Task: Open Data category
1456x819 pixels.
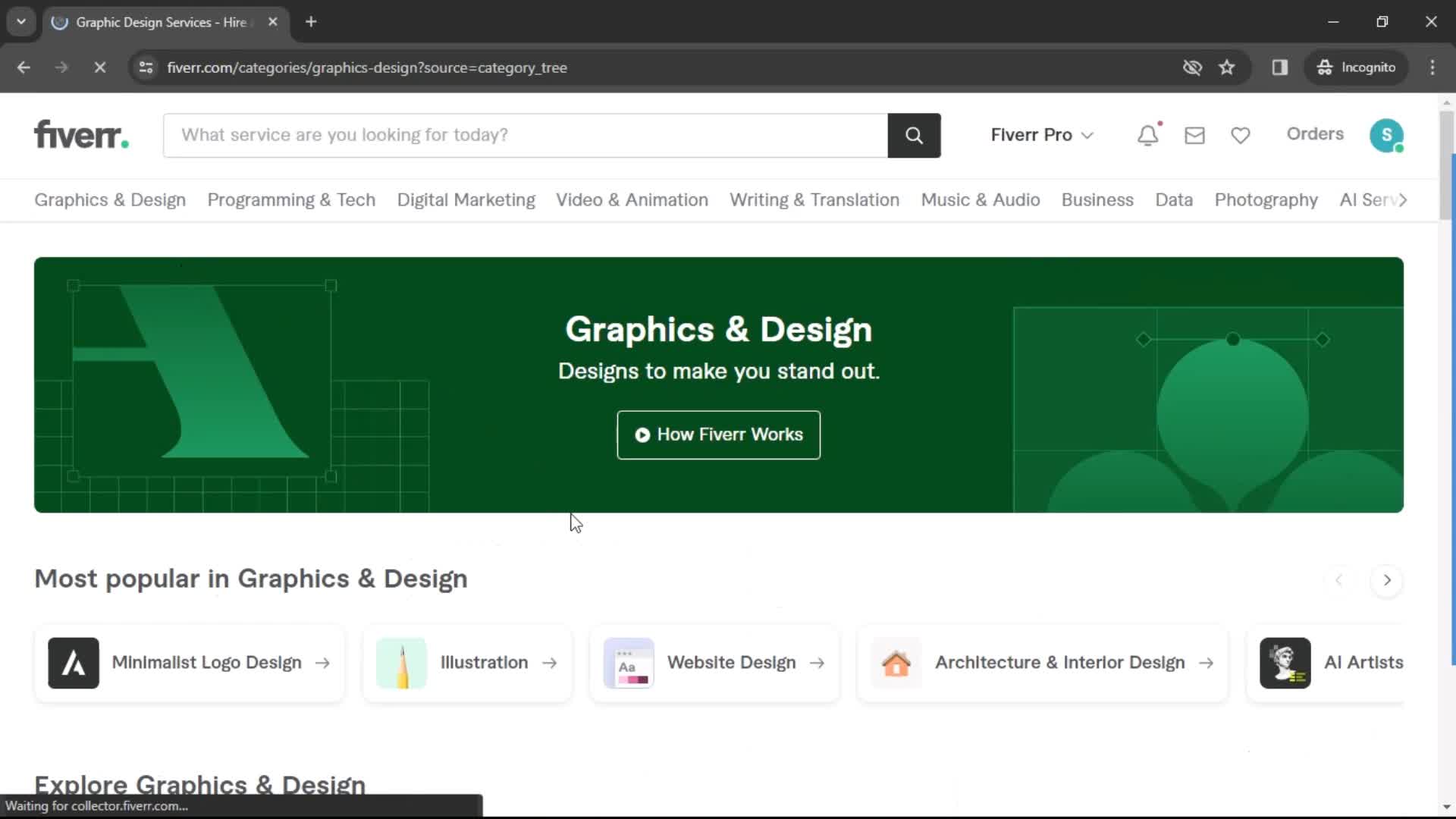Action: 1174,200
